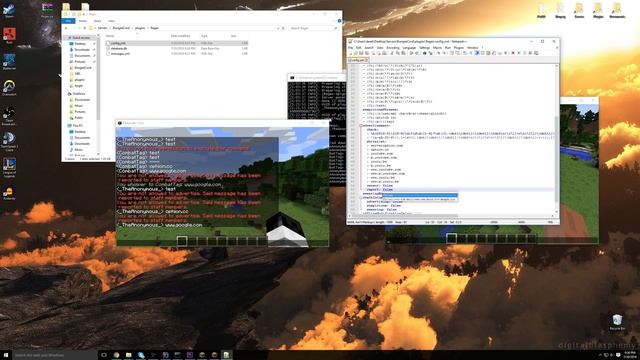Click the Redo arrow in Notepad++ toolbar
This screenshot has width=640, height=360.
click(x=416, y=53)
